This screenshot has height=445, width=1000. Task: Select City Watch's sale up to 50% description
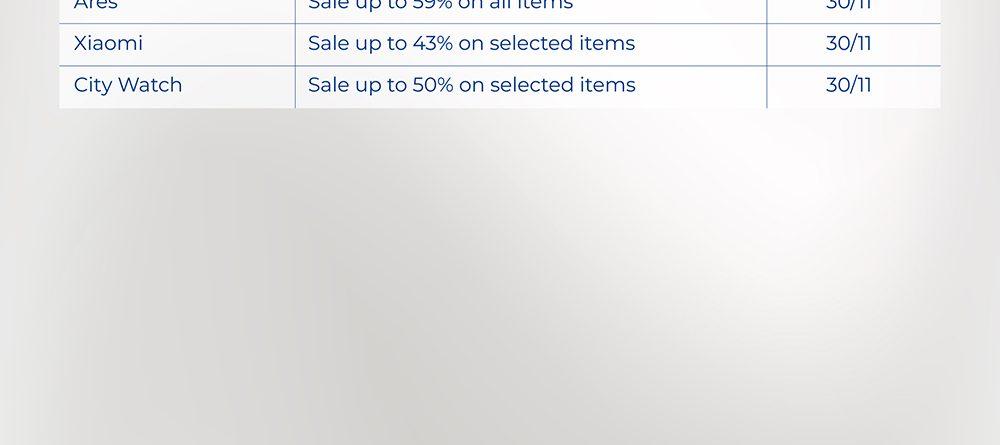471,85
